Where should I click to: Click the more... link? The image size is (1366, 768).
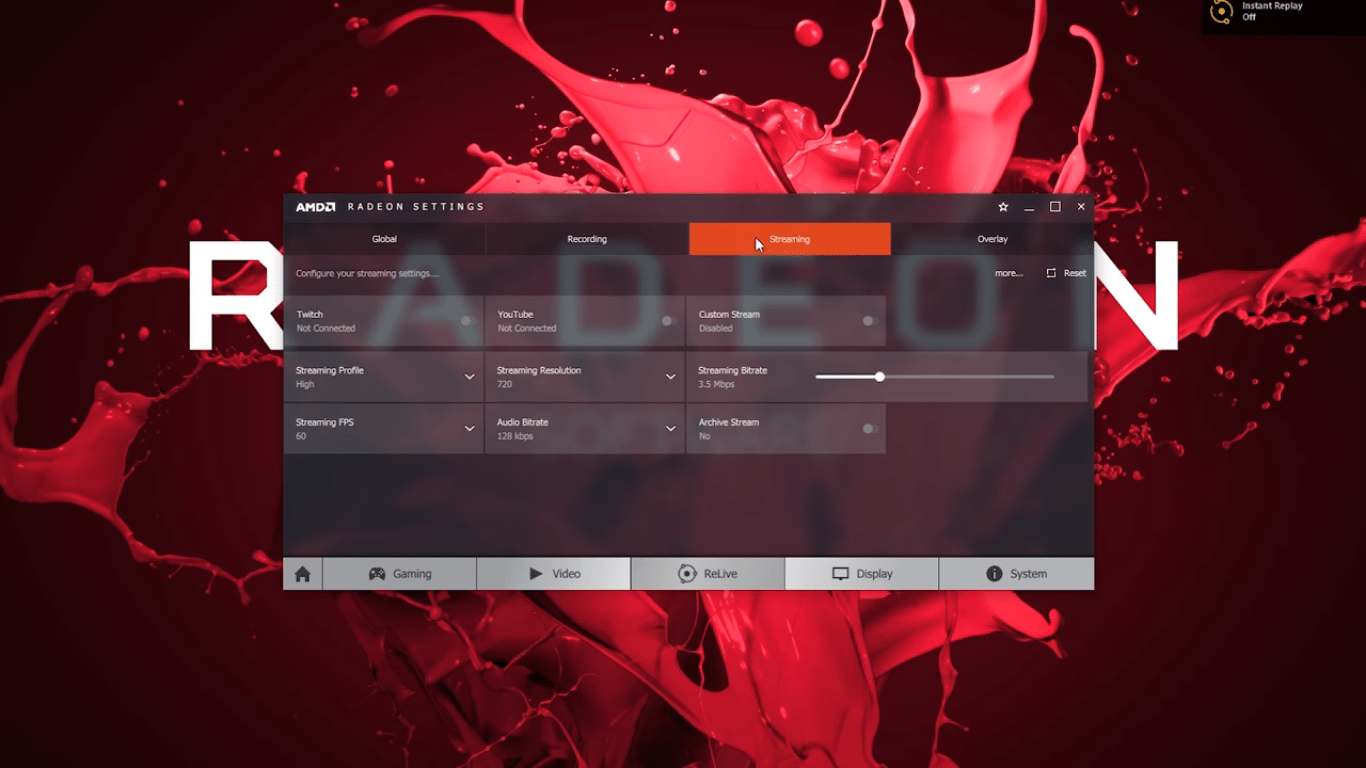(x=1009, y=273)
